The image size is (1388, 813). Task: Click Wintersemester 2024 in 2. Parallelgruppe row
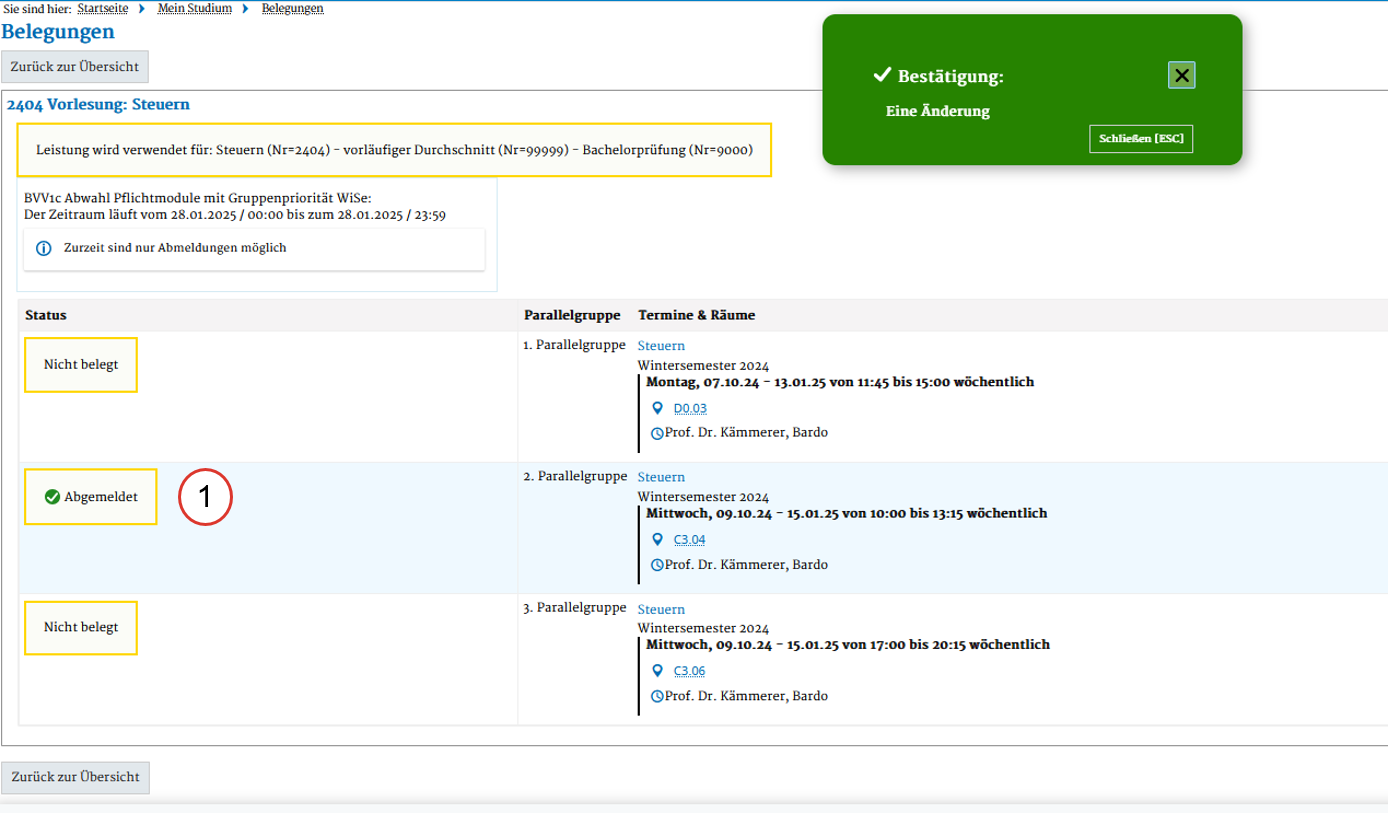click(x=703, y=497)
